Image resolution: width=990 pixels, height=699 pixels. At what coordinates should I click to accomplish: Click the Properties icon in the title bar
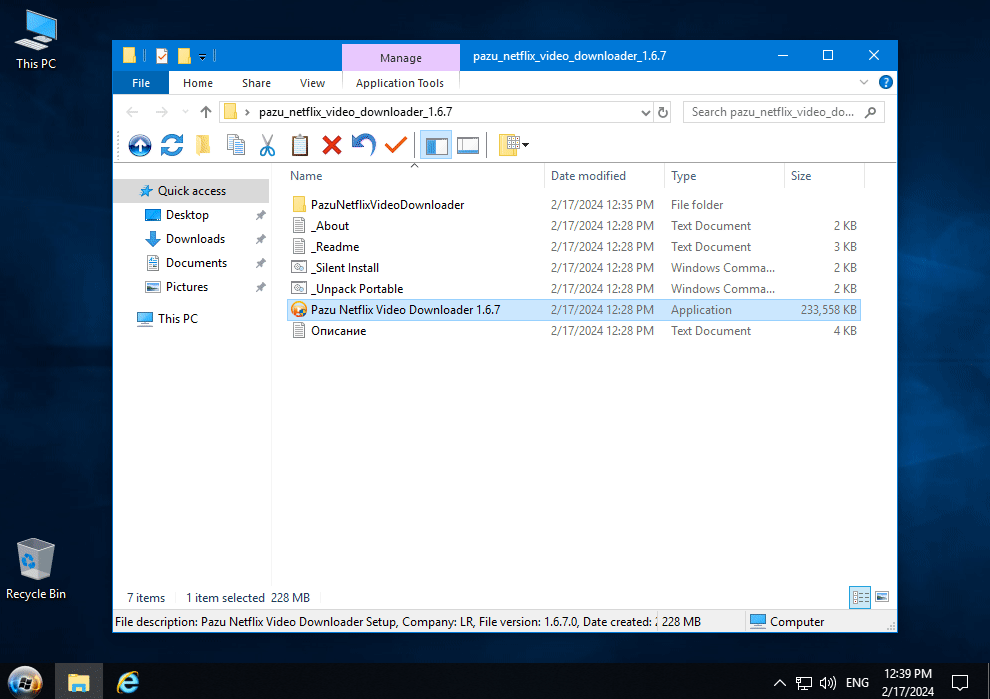162,56
